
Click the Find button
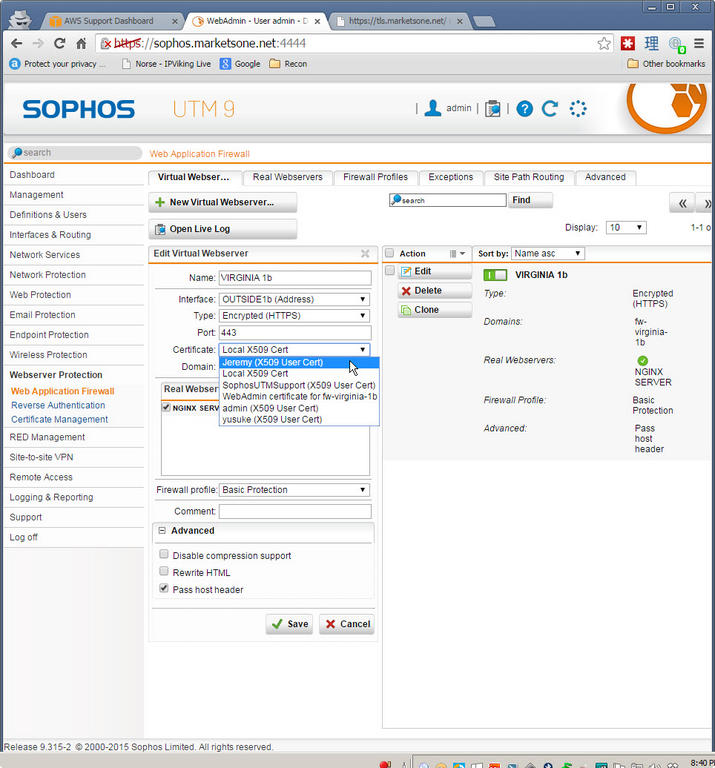530,200
